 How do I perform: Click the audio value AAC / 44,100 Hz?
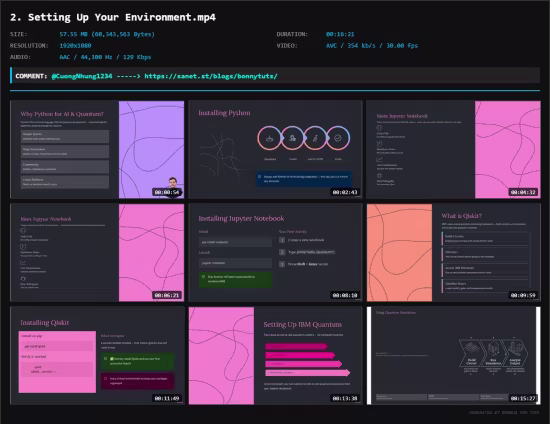click(x=105, y=57)
